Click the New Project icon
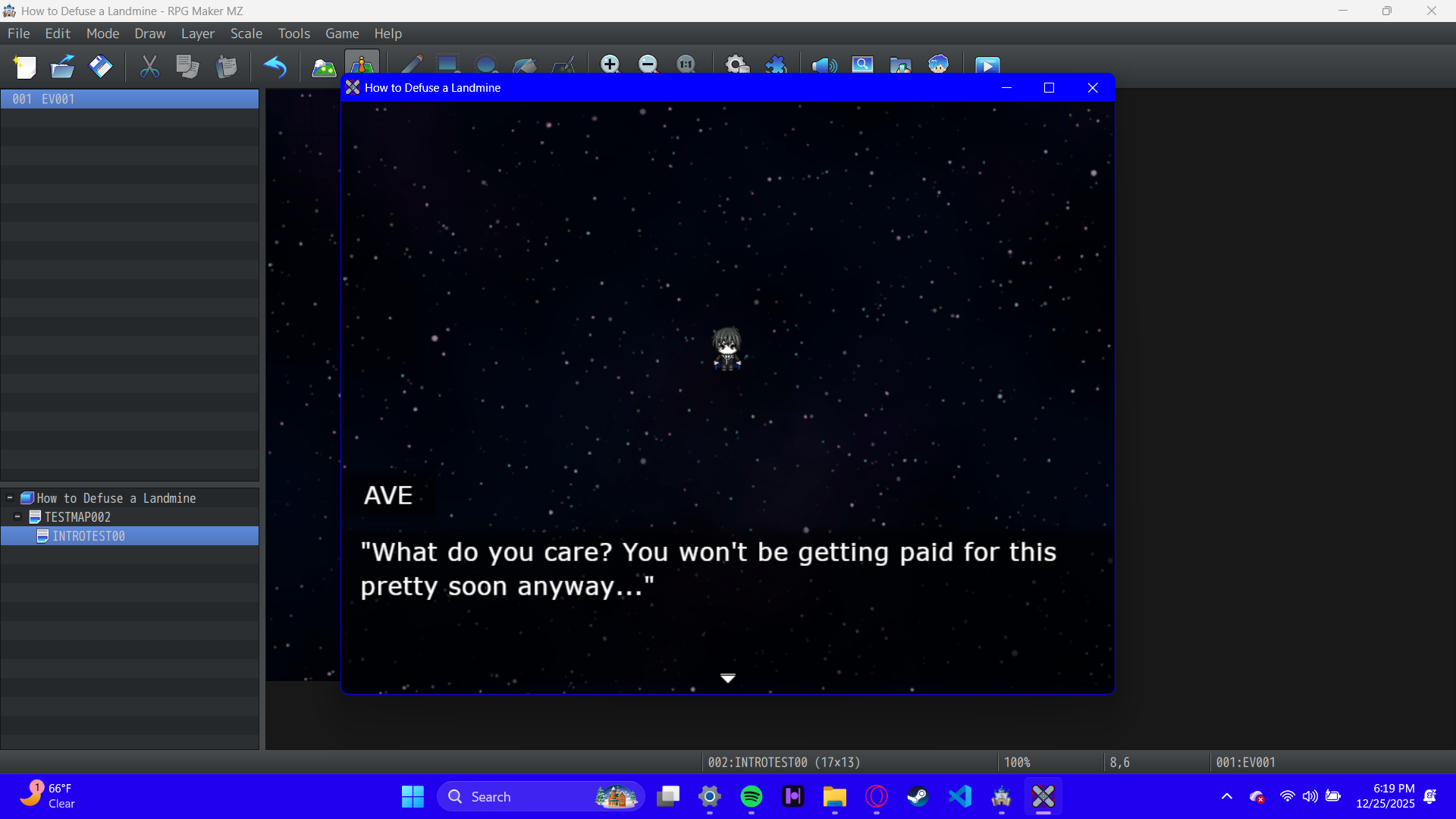The height and width of the screenshot is (819, 1456). pos(25,67)
